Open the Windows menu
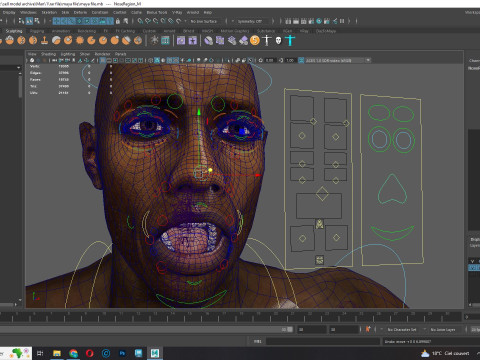480x360 pixels. pyautogui.click(x=28, y=12)
